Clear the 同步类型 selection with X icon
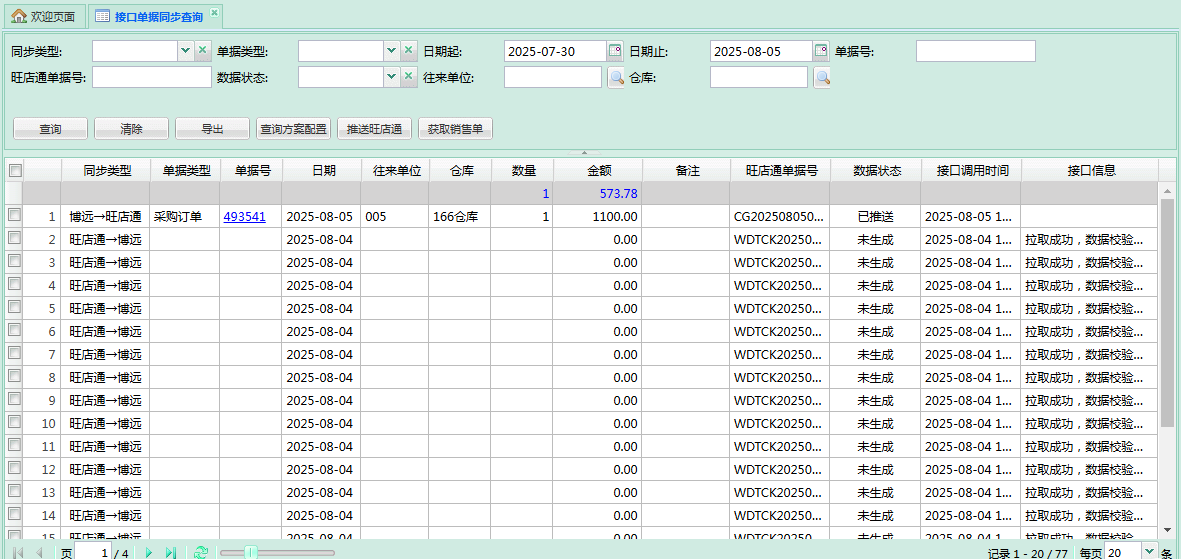 click(x=202, y=51)
